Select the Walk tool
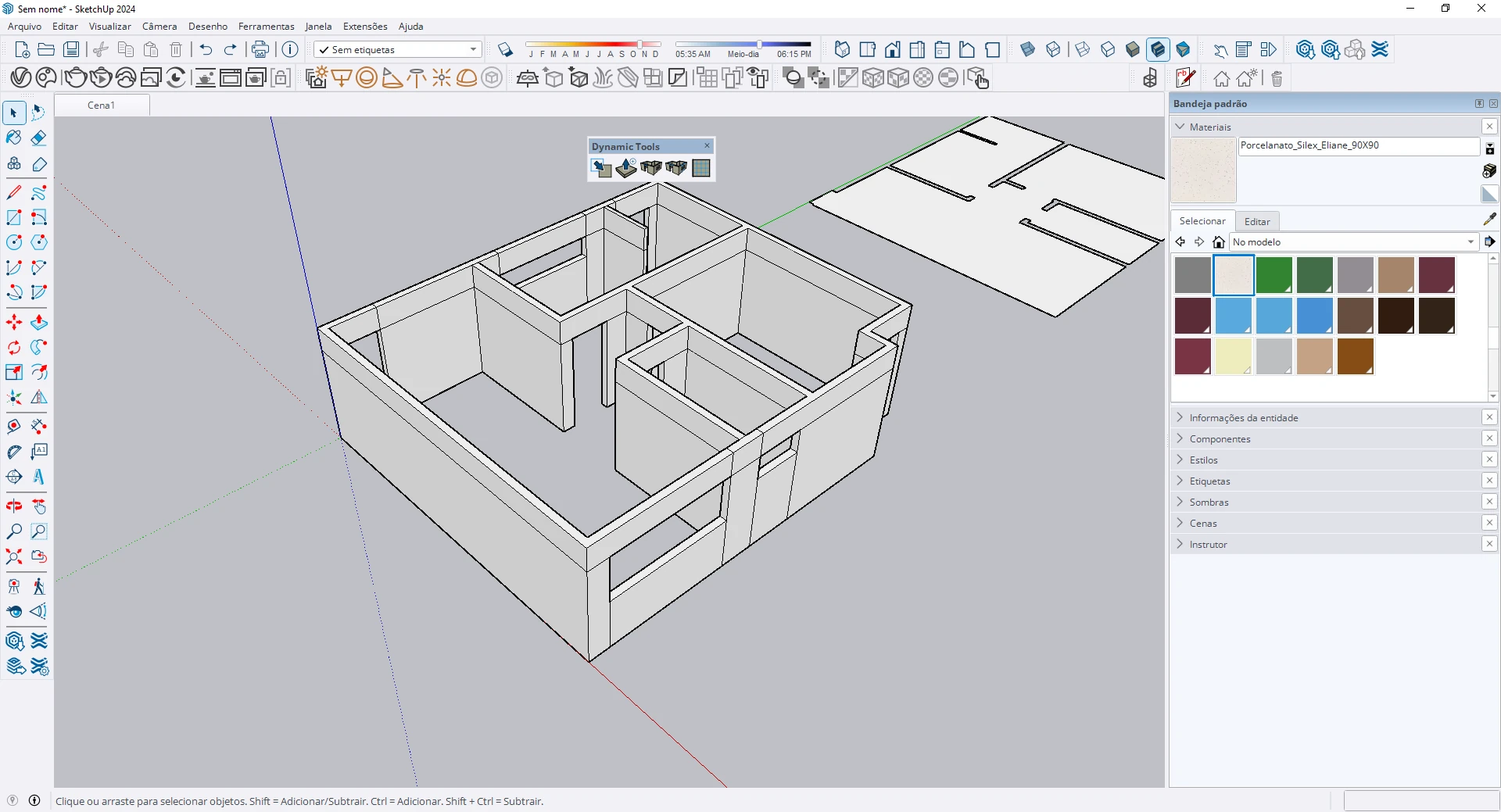Screen dimensions: 1501x812 click(38, 586)
